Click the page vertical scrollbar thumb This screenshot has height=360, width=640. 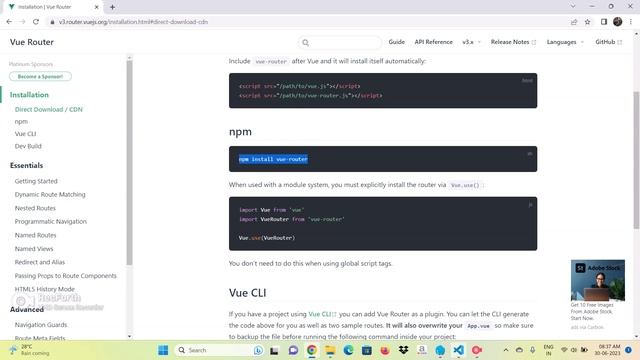click(x=636, y=160)
